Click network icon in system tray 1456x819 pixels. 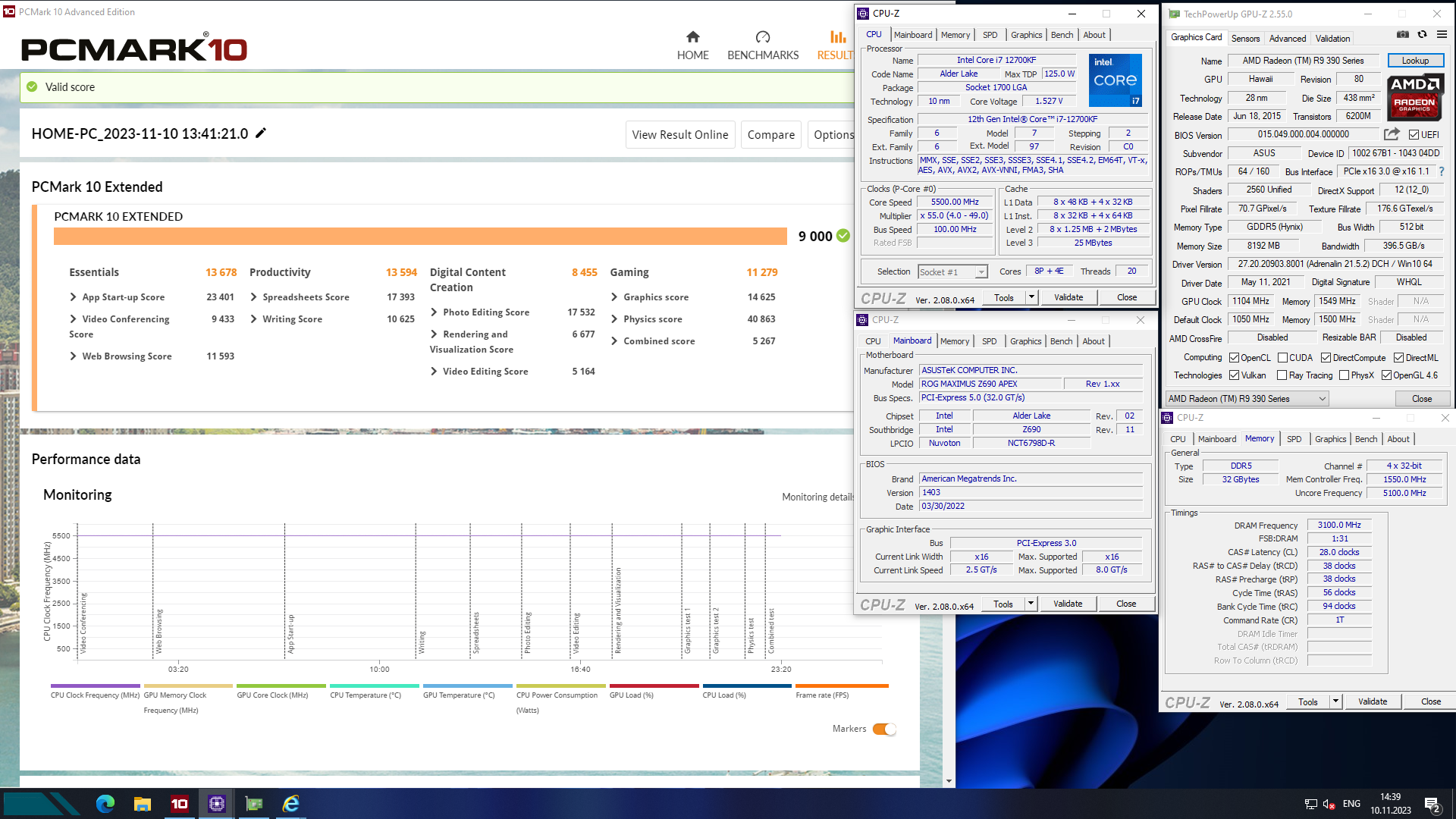(x=1310, y=804)
